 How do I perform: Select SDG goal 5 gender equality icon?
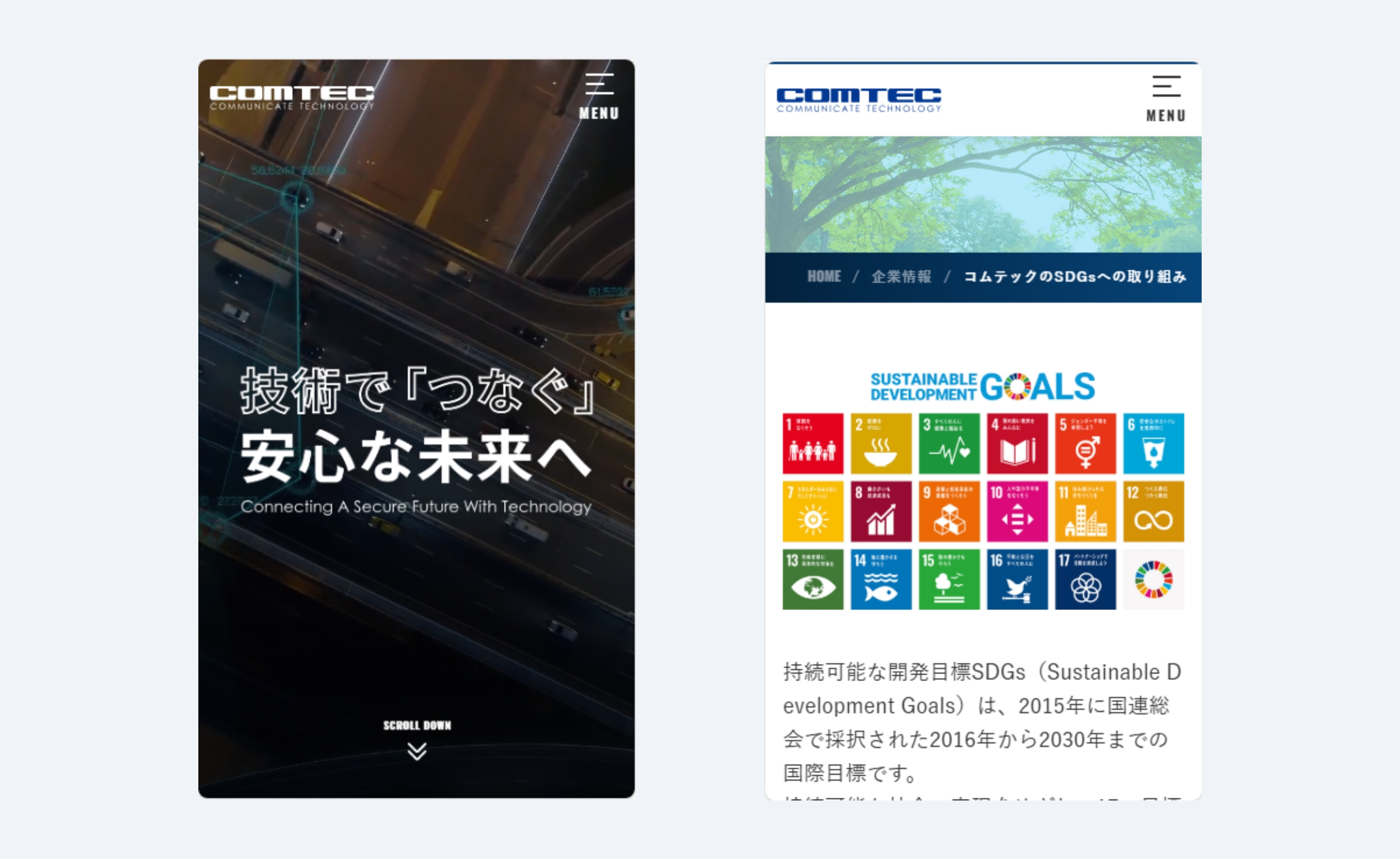pos(1085,443)
